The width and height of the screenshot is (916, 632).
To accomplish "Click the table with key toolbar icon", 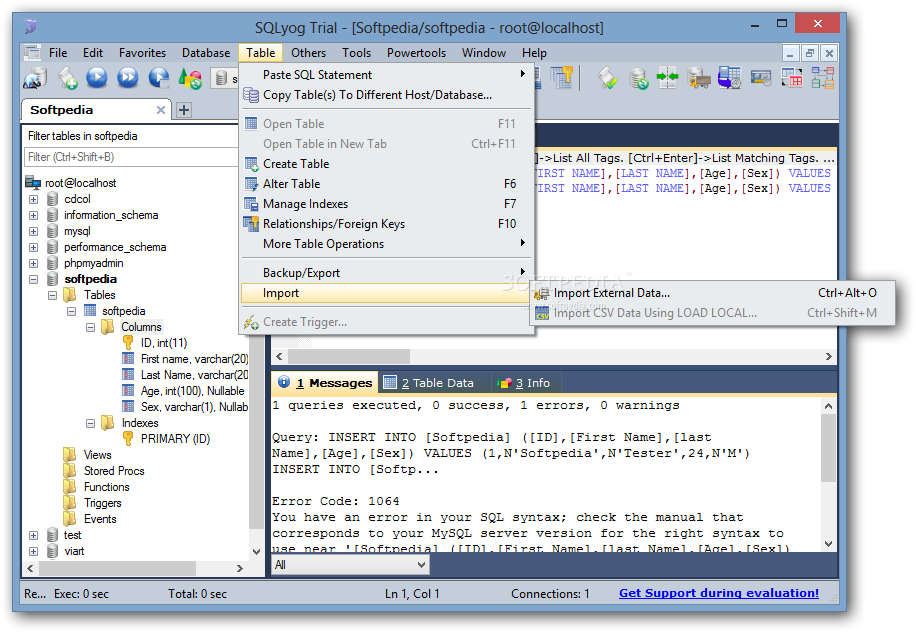I will coord(561,78).
